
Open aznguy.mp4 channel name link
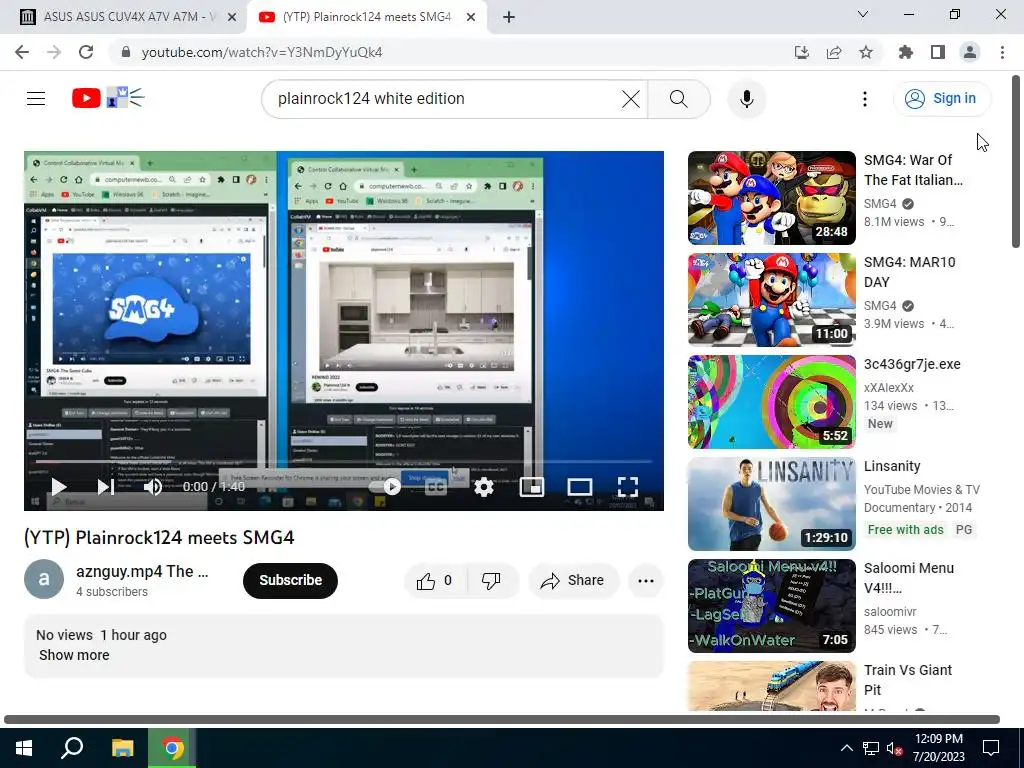click(x=142, y=571)
